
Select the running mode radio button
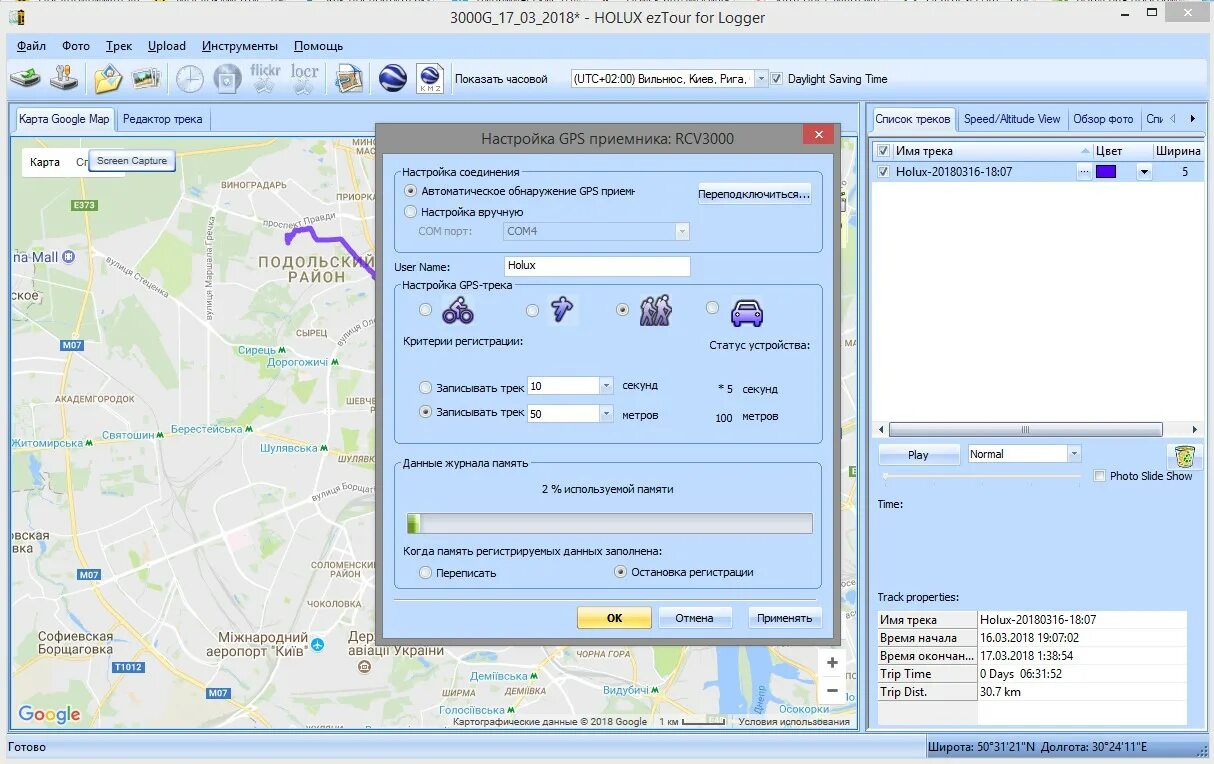coord(533,311)
